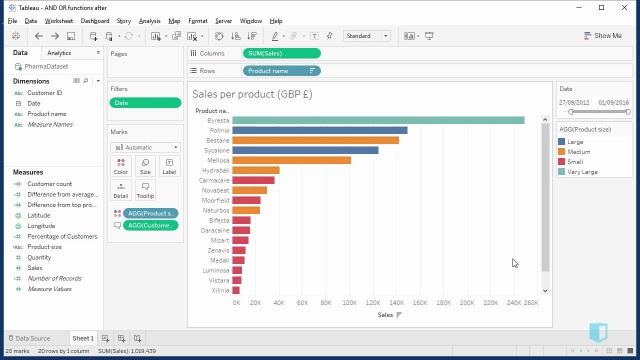Image resolution: width=640 pixels, height=360 pixels.
Task: Click the New Dashboard tab icon at bottom
Action: pos(121,338)
